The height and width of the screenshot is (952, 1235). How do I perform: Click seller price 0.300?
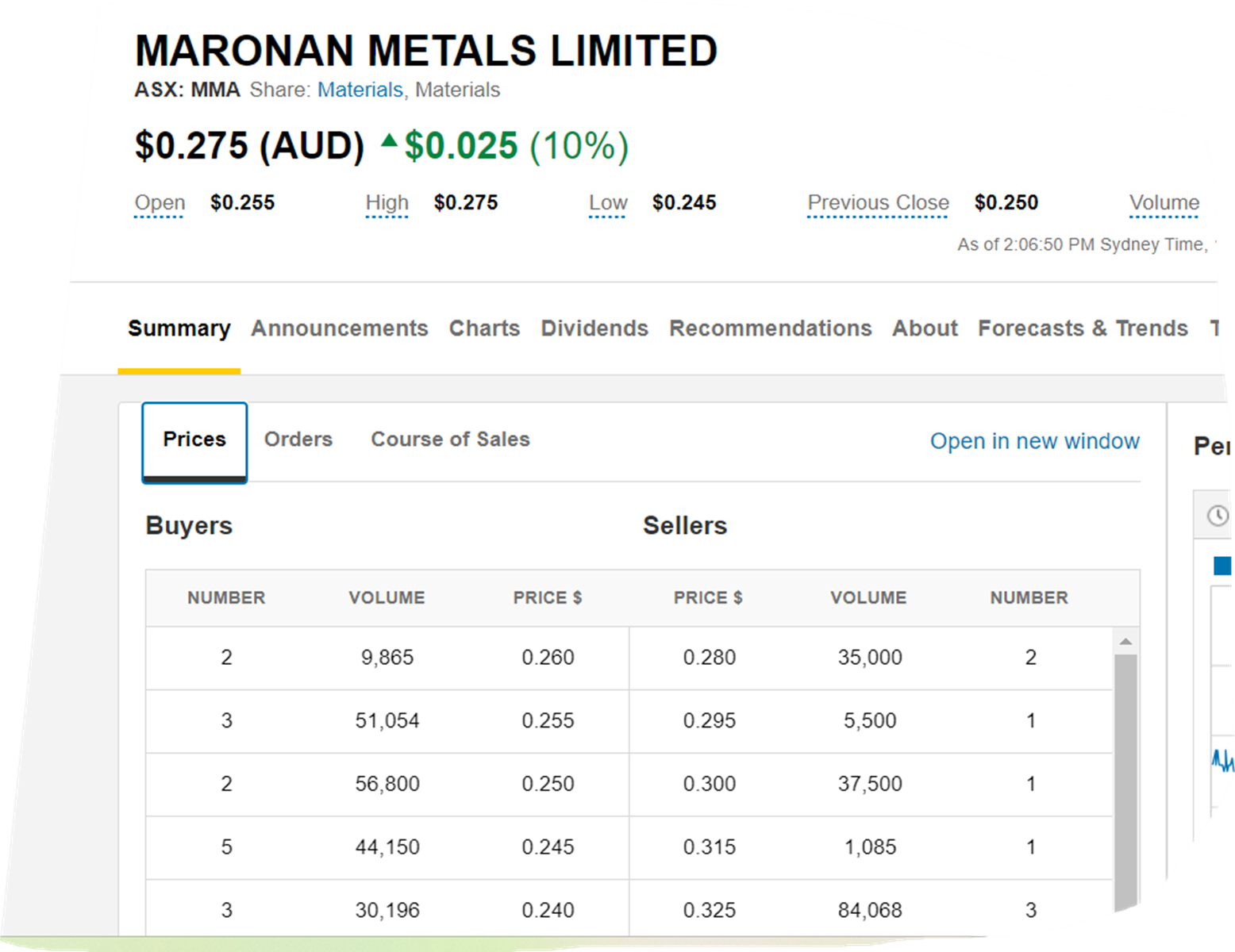[x=710, y=784]
